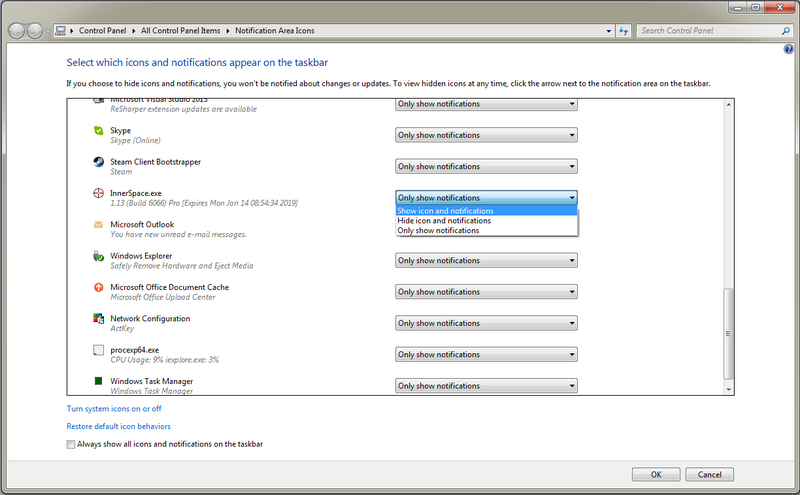The height and width of the screenshot is (495, 800).
Task: Click the Skype icon in the list
Action: click(x=98, y=131)
